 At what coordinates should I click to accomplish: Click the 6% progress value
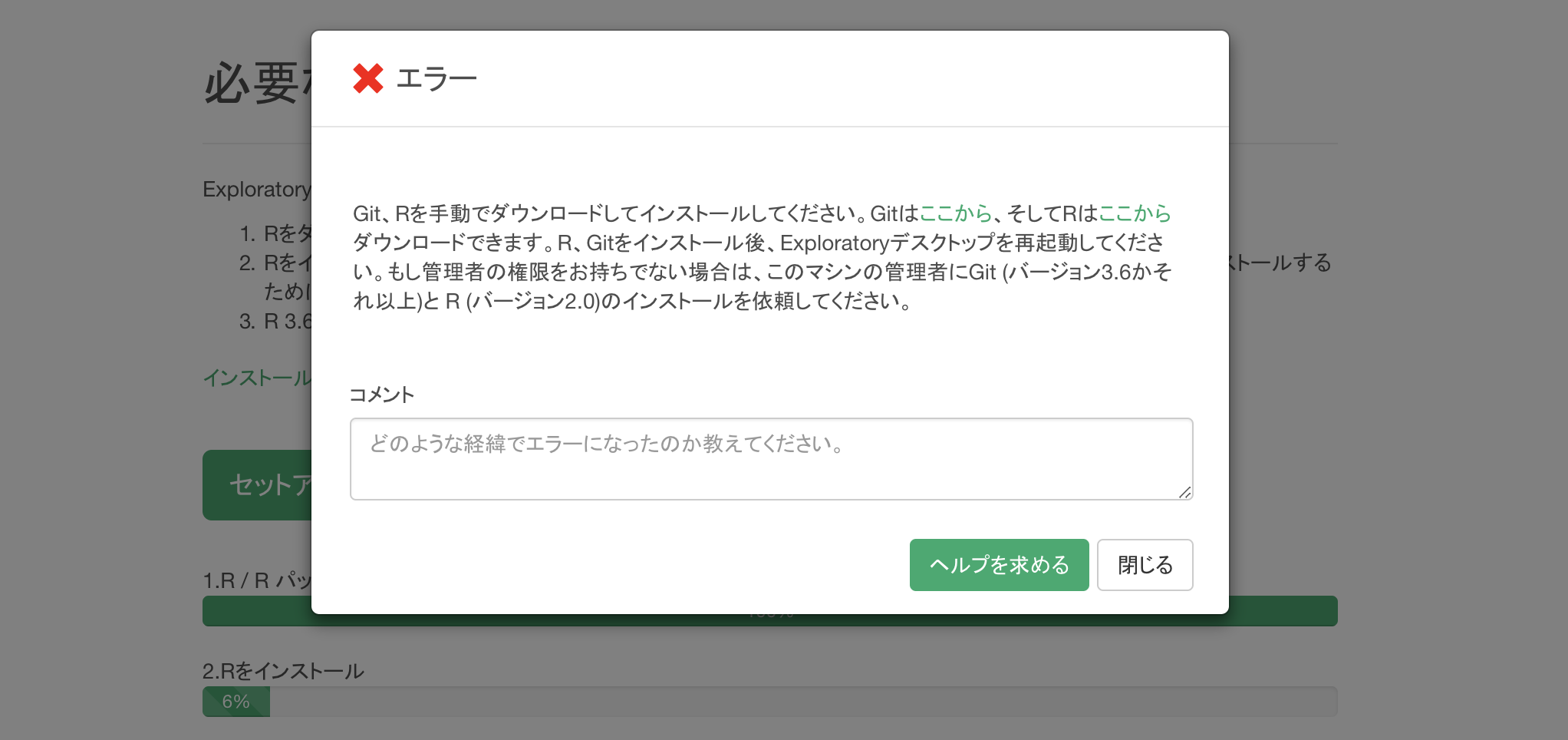click(x=236, y=702)
